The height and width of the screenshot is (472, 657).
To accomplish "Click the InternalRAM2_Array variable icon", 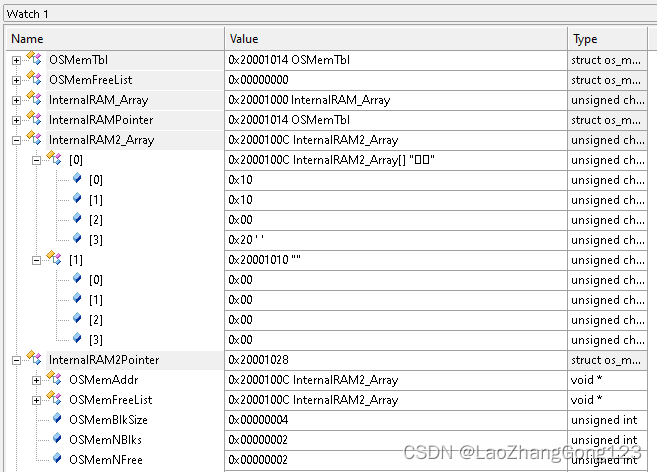I will click(34, 138).
